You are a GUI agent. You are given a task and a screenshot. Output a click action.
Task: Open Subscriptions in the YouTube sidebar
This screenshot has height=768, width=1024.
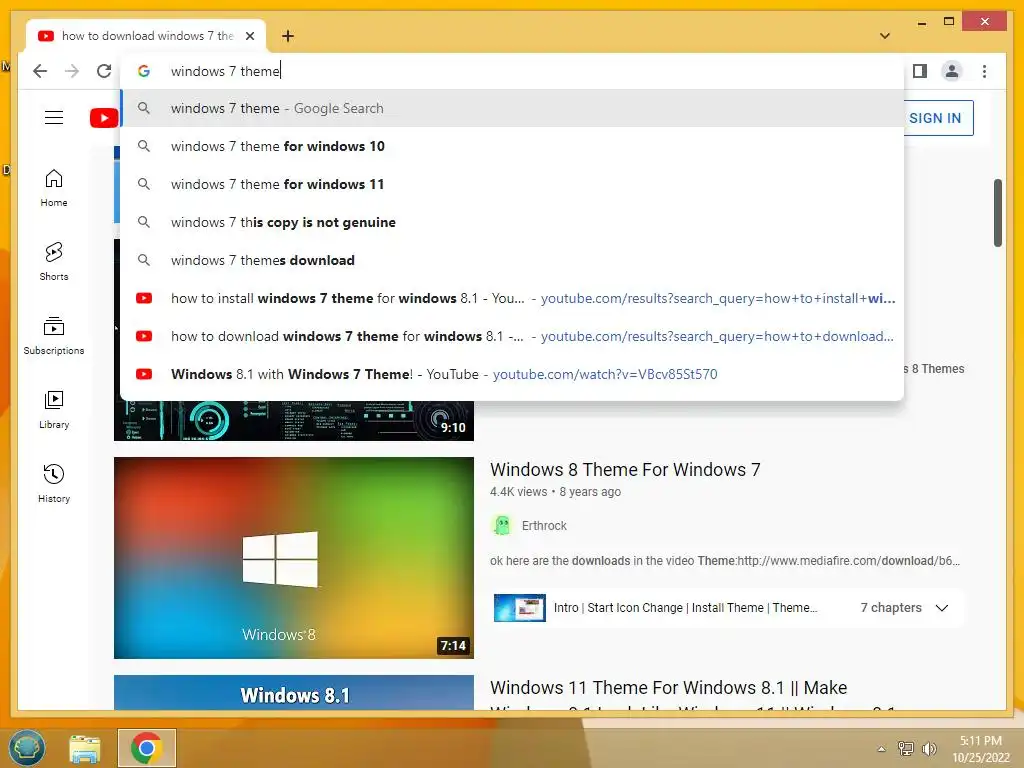tap(54, 336)
